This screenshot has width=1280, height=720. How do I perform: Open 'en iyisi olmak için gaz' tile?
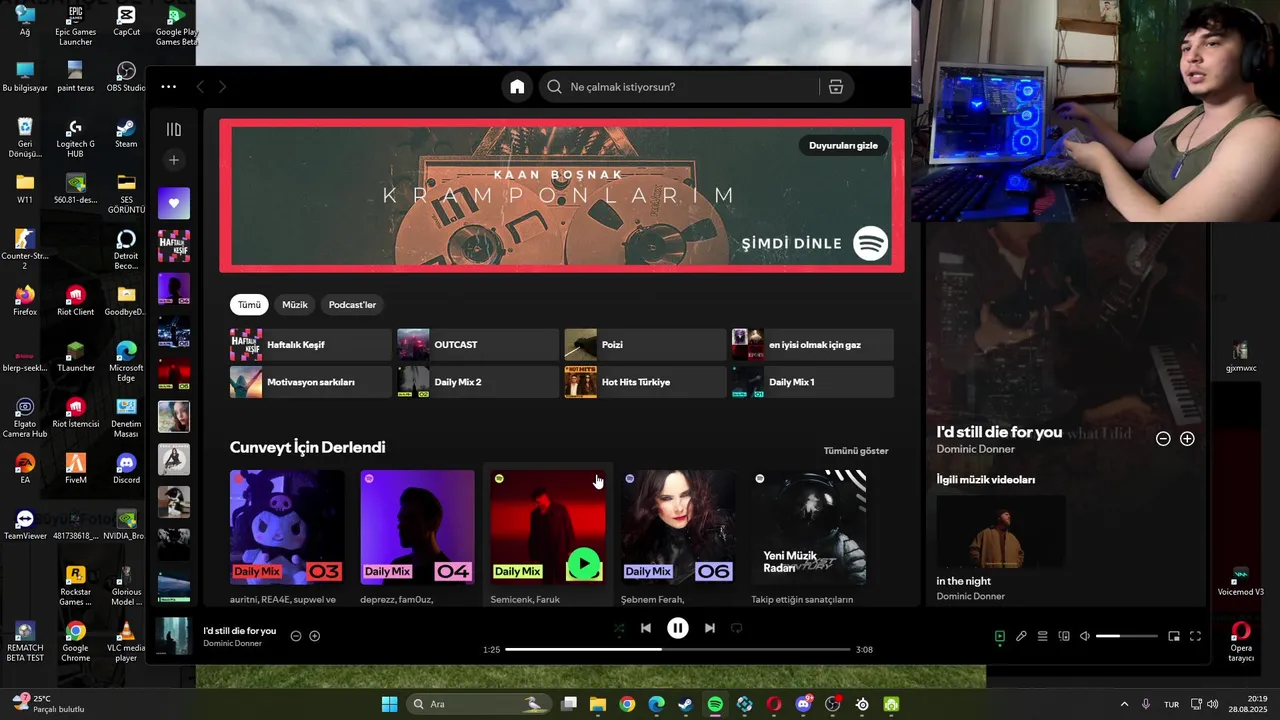click(812, 345)
